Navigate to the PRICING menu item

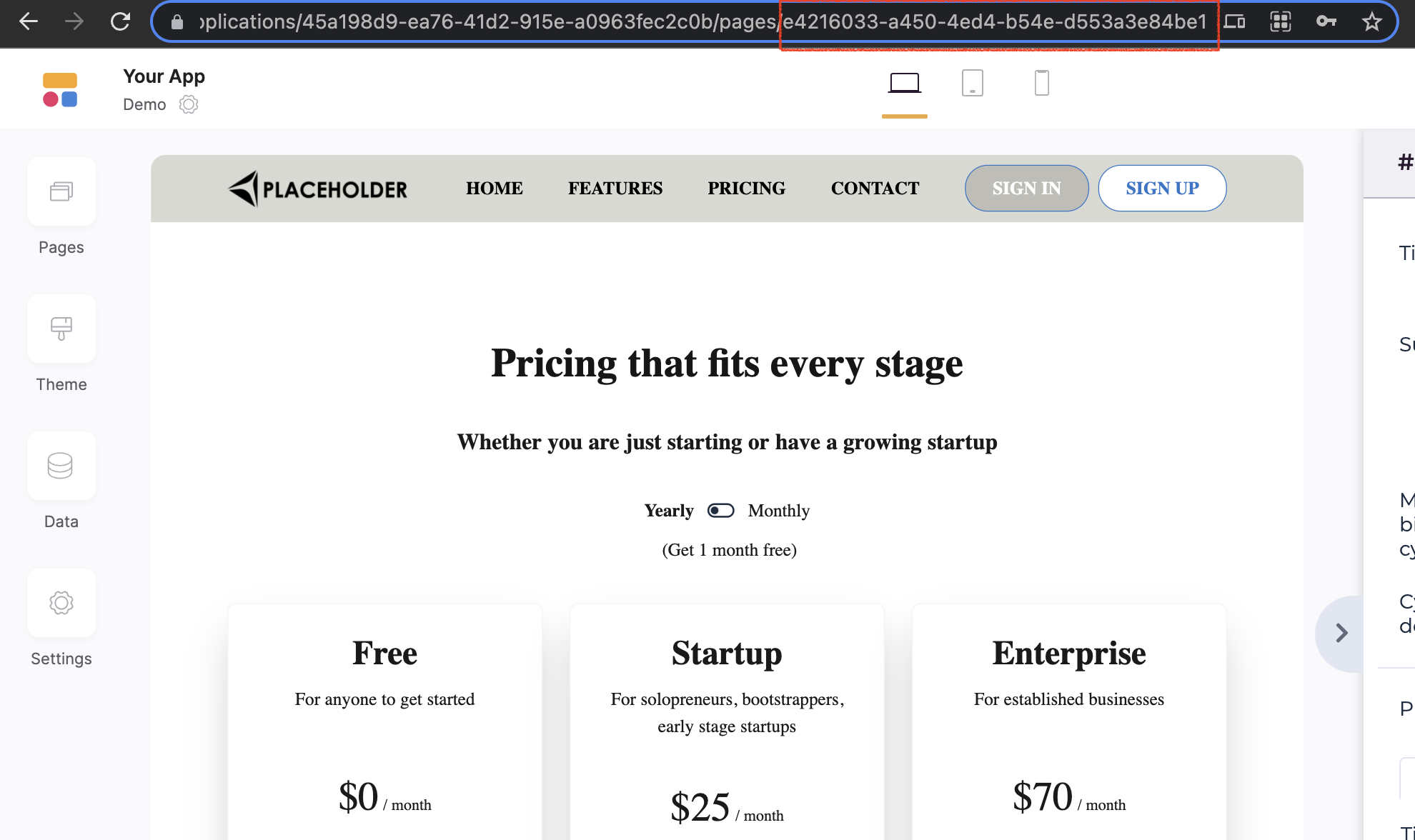(x=746, y=188)
